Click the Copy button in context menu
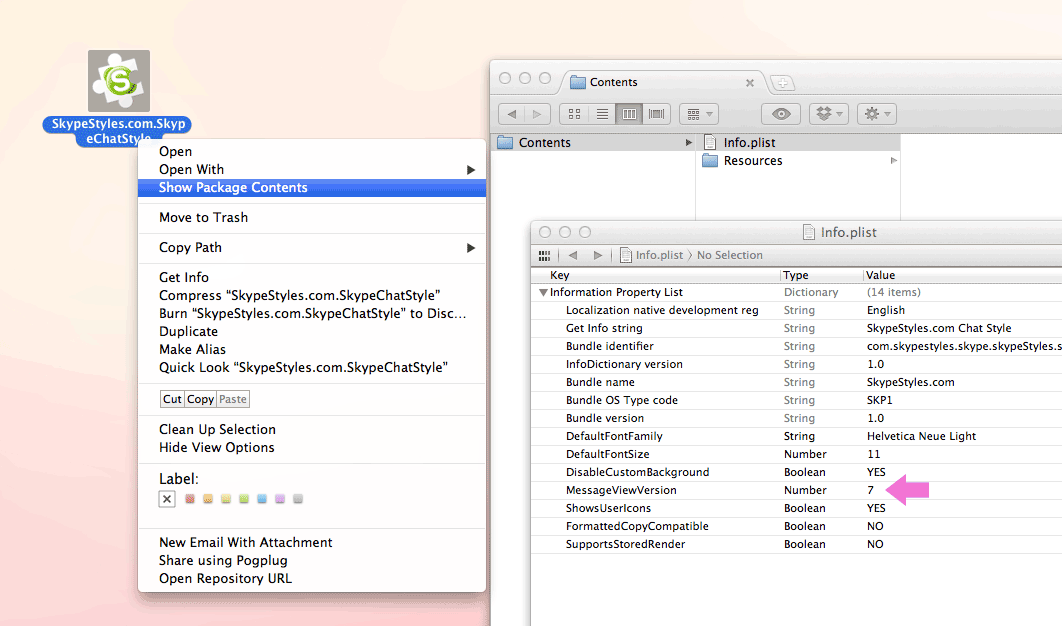This screenshot has height=626, width=1062. coord(200,399)
